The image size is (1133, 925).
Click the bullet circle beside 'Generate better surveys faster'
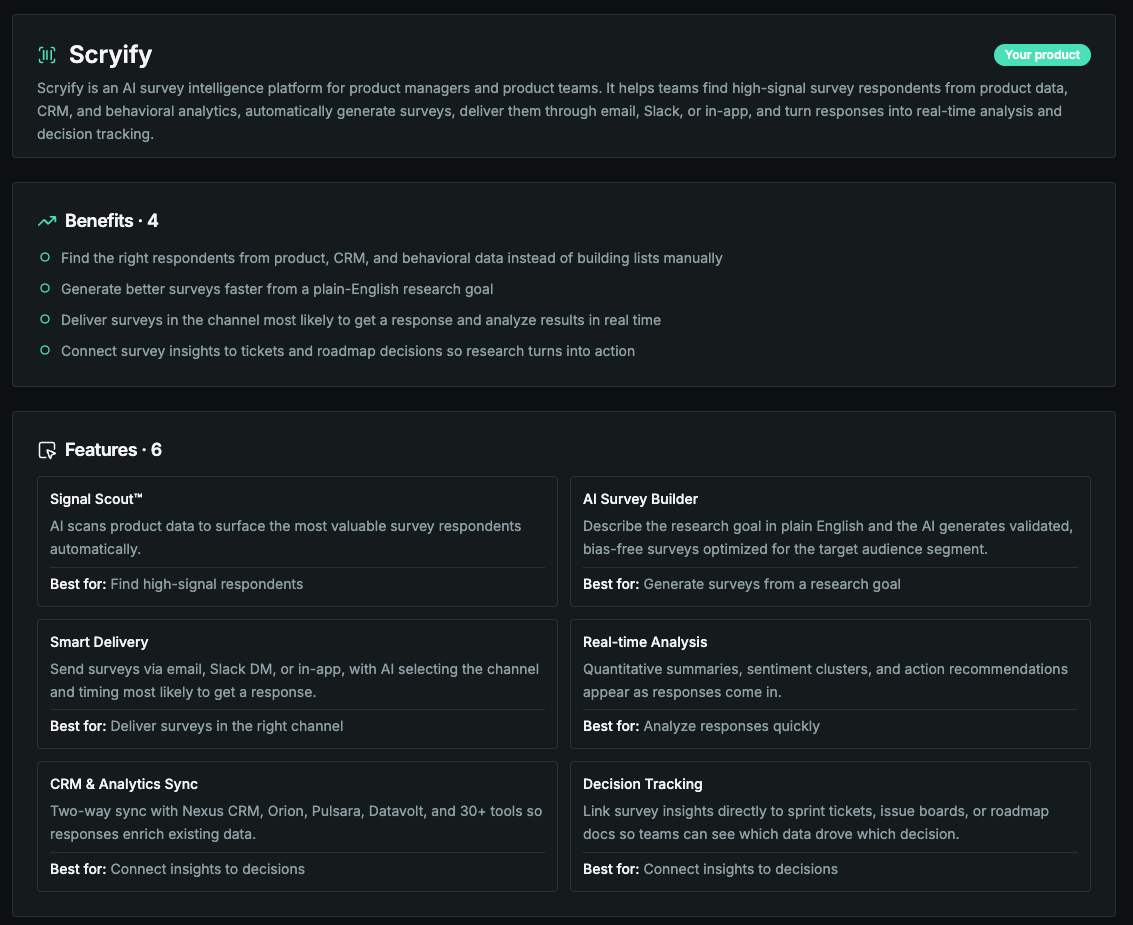tap(45, 288)
